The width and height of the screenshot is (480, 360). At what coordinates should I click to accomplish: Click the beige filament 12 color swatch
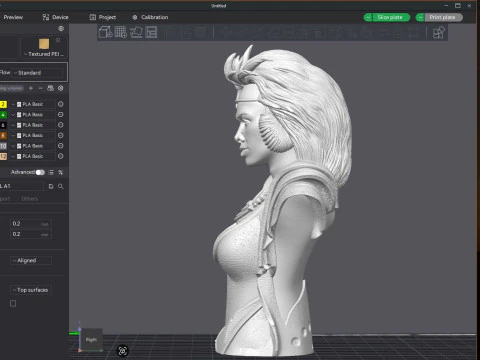point(3,156)
